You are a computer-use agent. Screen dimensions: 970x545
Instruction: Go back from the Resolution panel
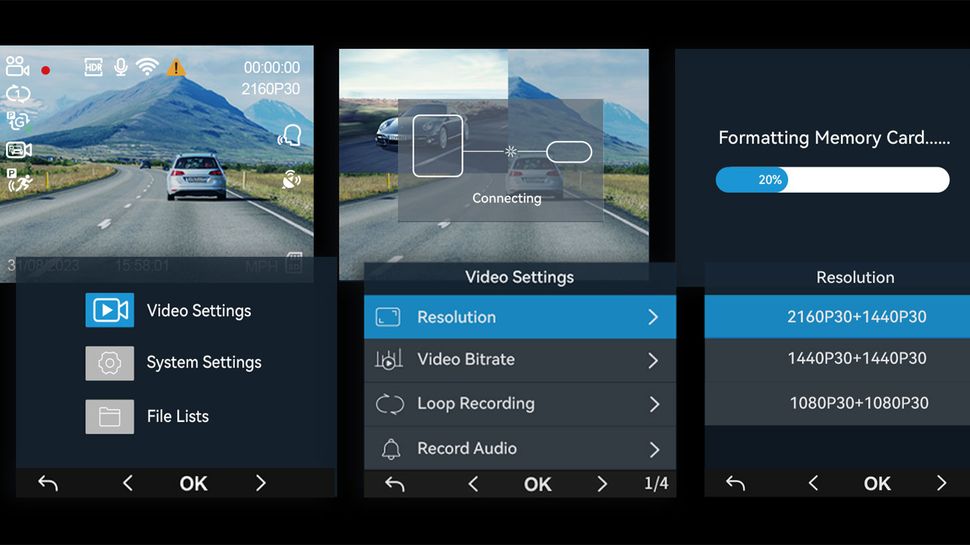736,483
